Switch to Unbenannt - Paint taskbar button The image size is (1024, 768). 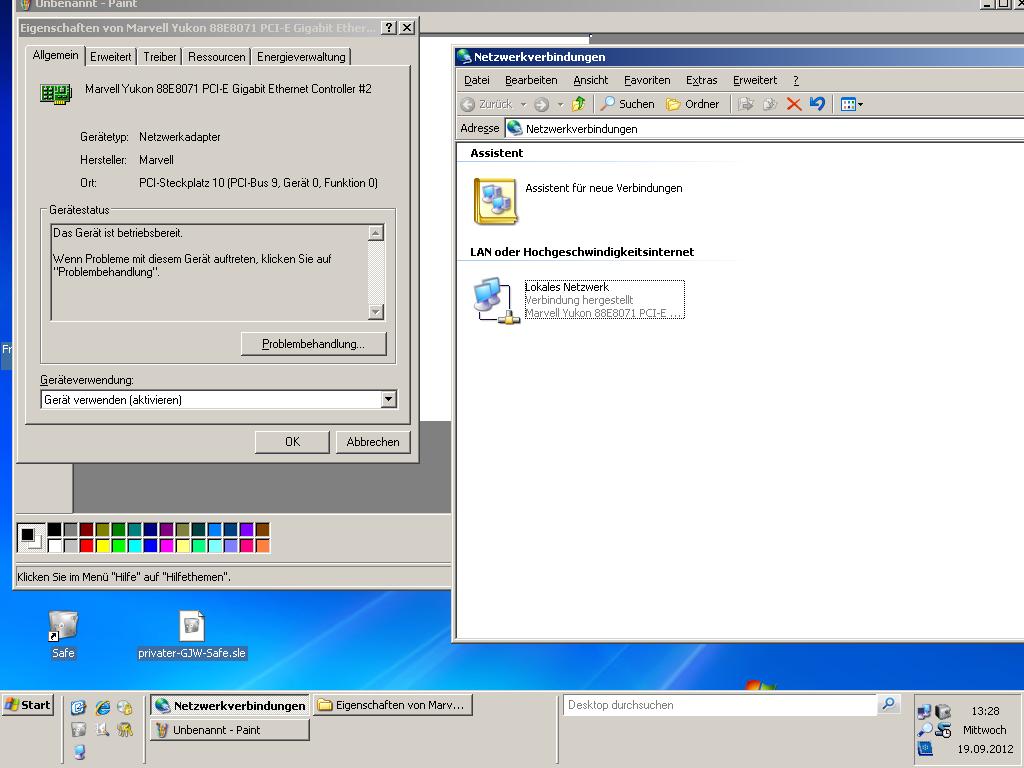click(230, 730)
